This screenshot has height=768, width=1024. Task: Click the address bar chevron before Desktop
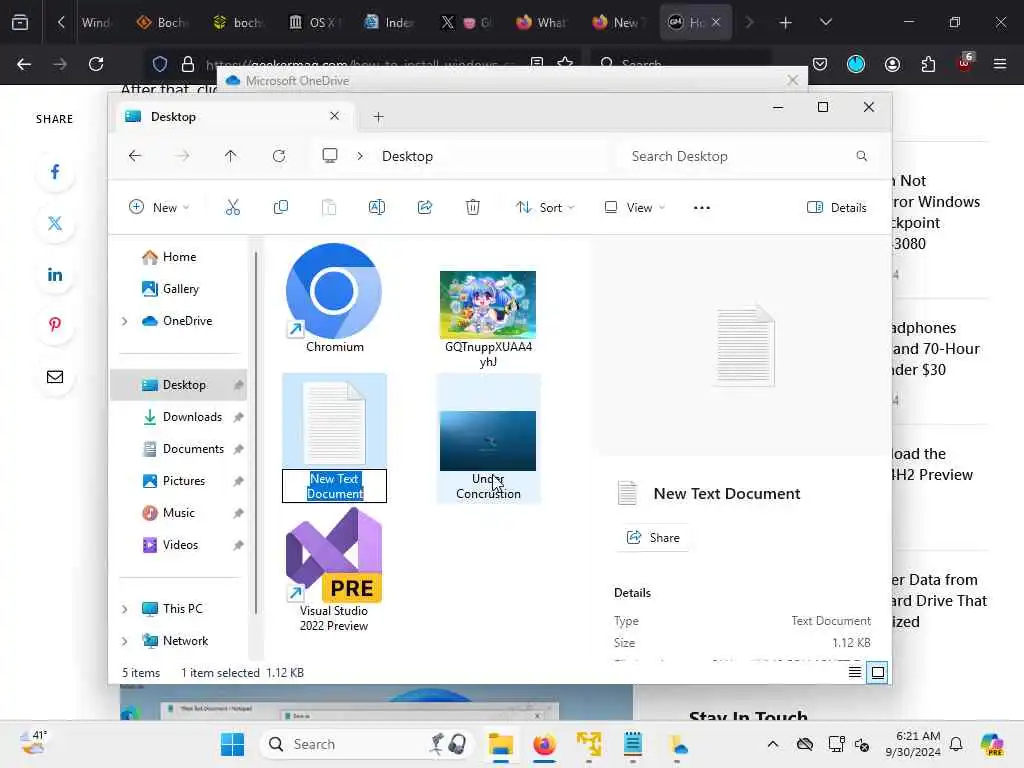[x=360, y=156]
